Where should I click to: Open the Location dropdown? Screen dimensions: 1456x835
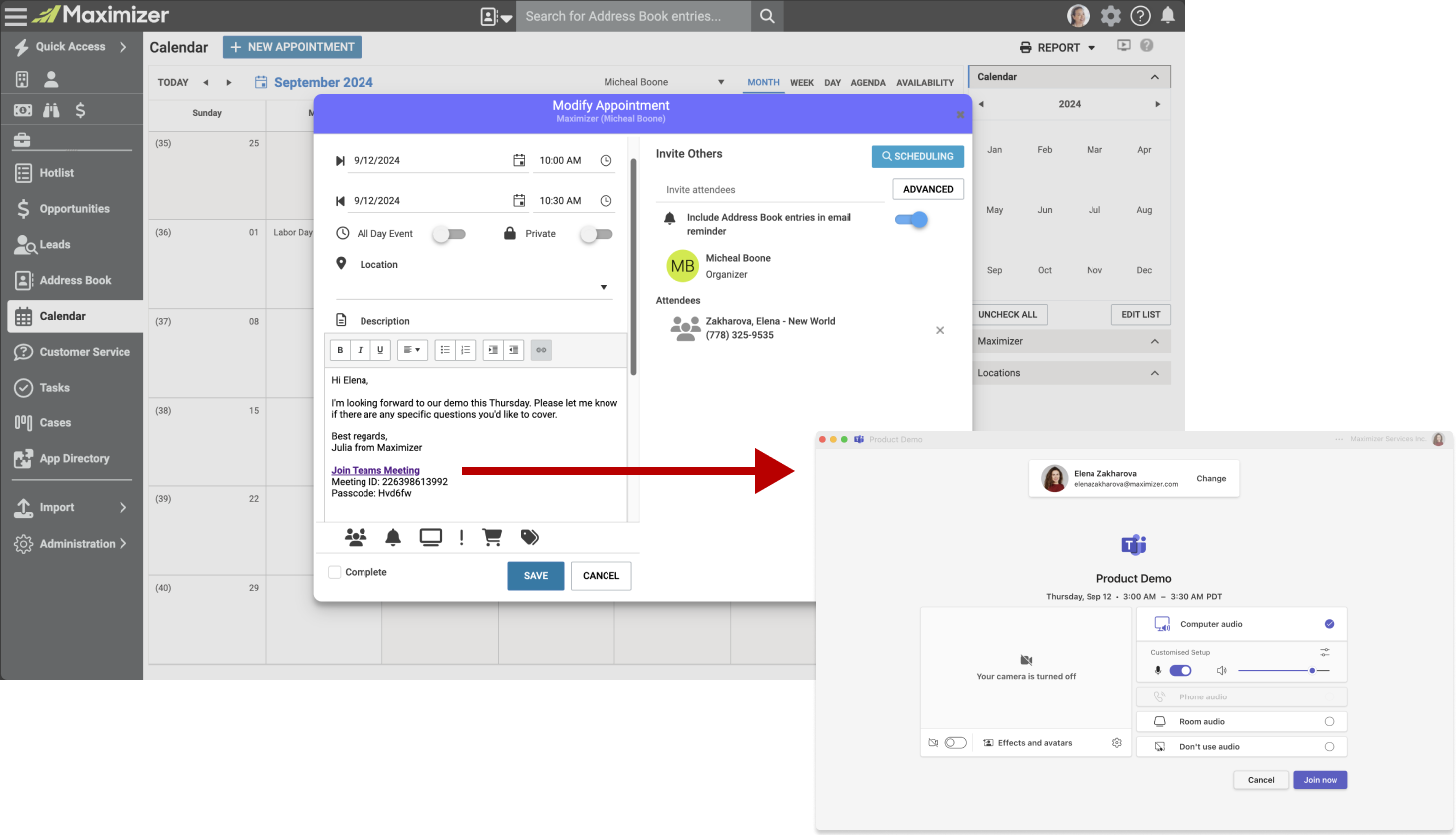pos(604,287)
